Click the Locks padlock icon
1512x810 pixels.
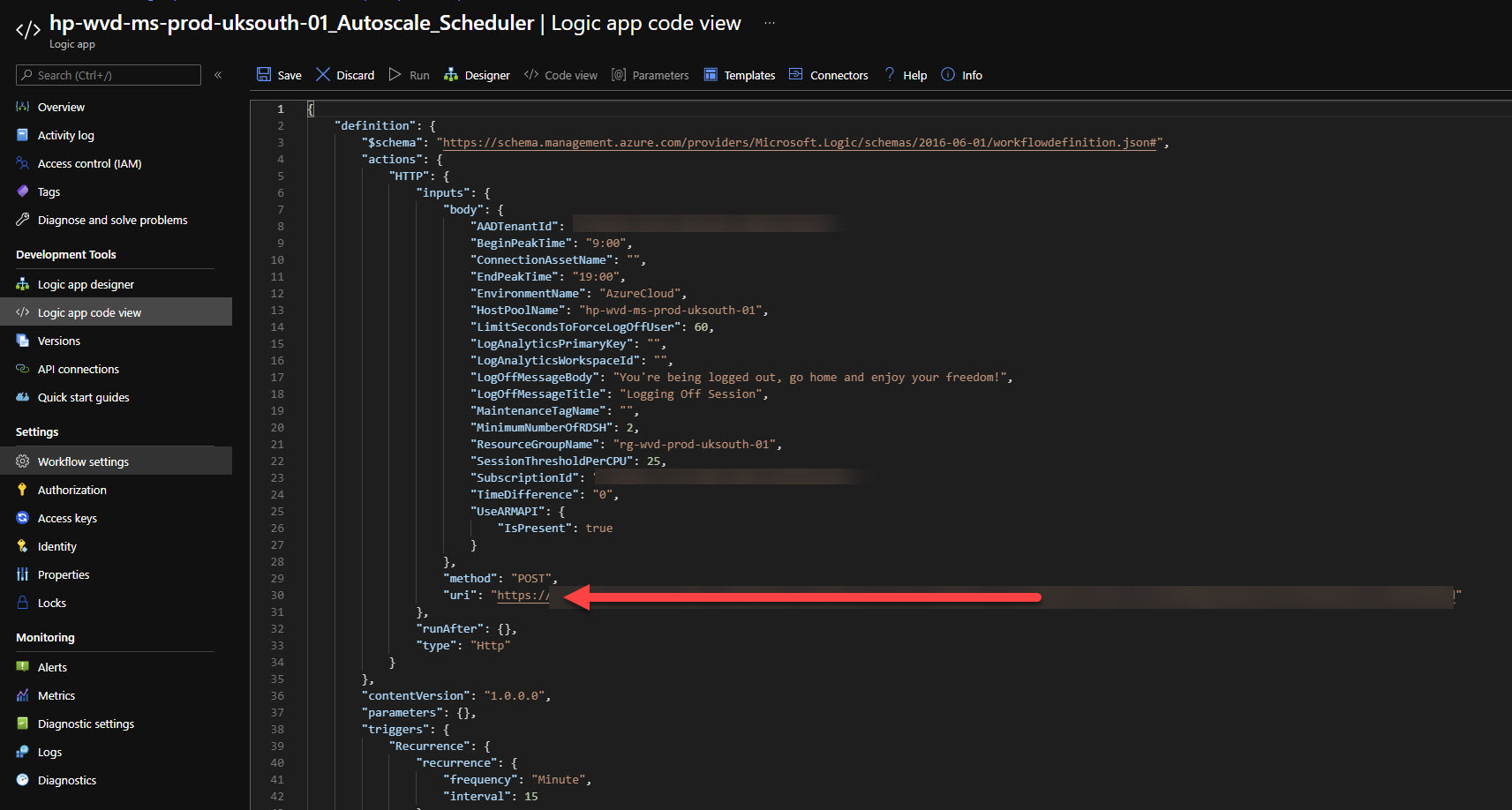(x=23, y=603)
